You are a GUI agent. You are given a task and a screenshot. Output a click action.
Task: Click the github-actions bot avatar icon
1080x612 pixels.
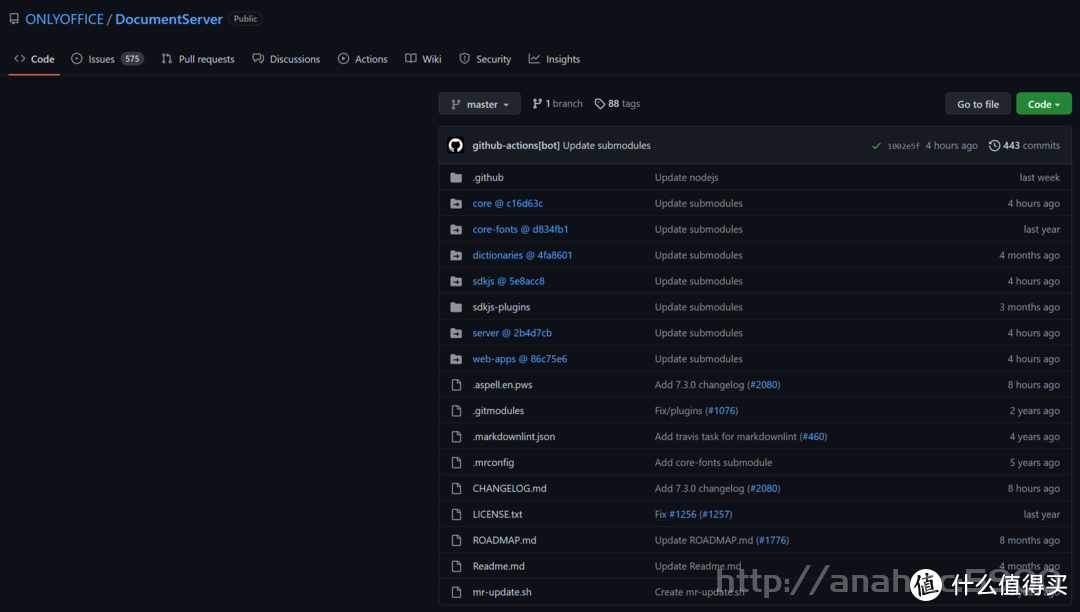coord(455,145)
